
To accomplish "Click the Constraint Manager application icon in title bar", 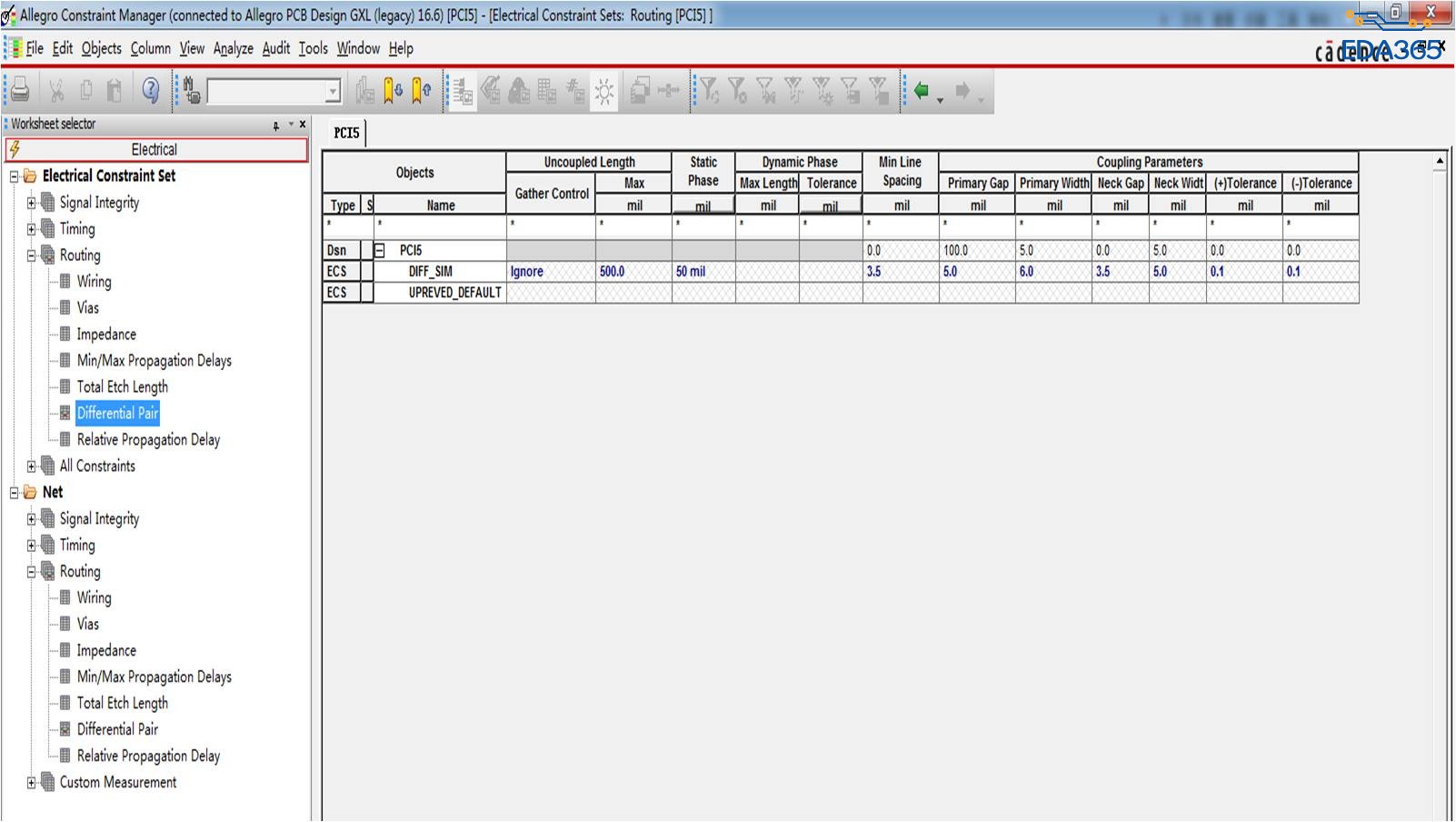I will (x=8, y=15).
